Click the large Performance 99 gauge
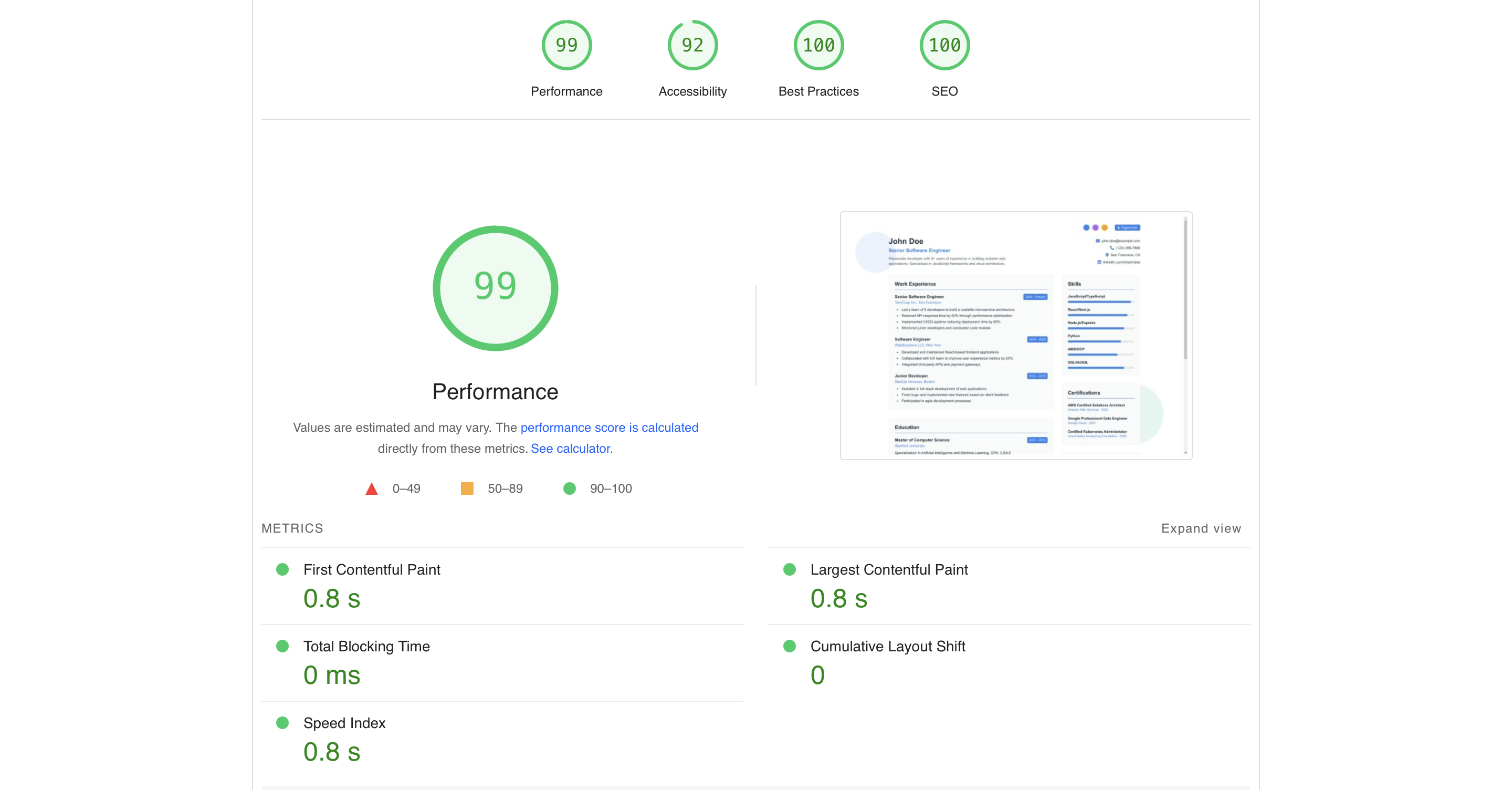 (x=495, y=288)
